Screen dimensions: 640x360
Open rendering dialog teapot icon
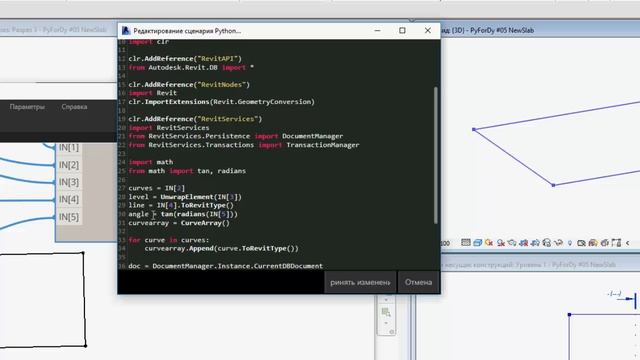click(x=512, y=243)
